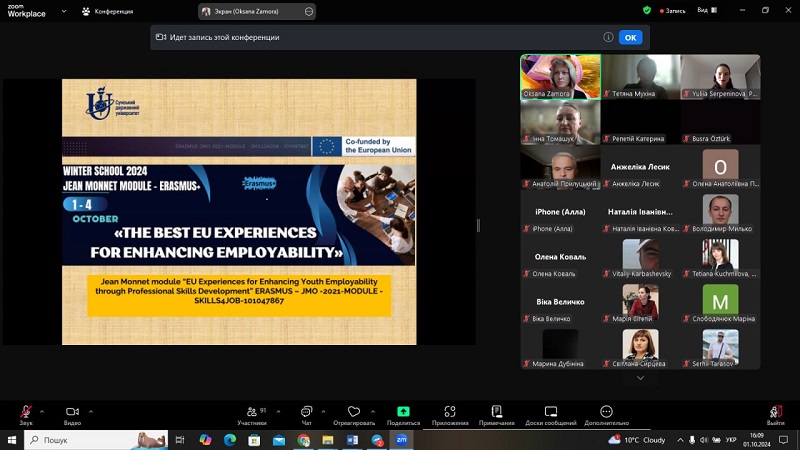Select Vitaliy Karbashevsky participant tile
The height and width of the screenshot is (450, 800).
(640, 257)
